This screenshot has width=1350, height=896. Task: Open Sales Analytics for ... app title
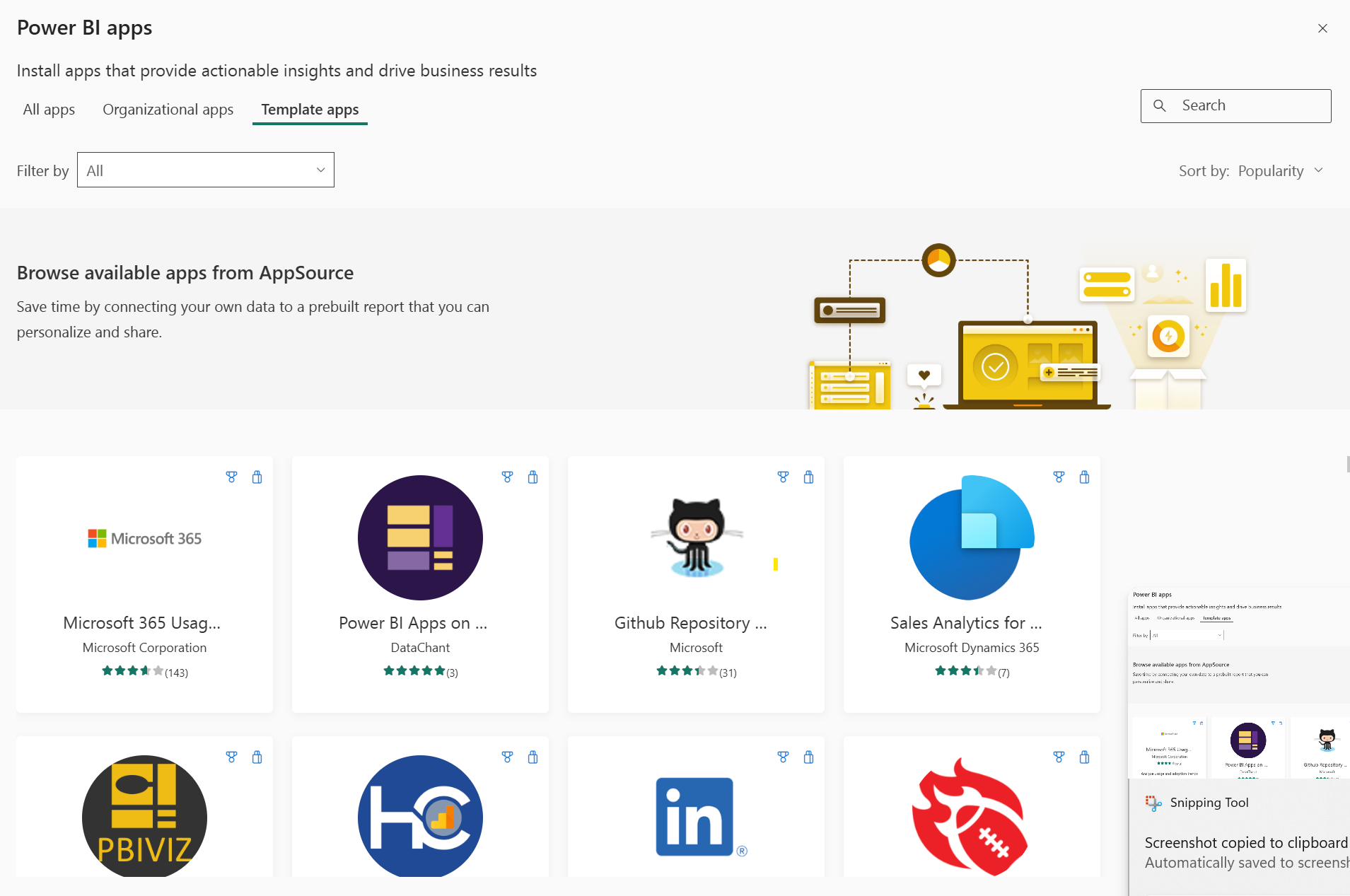(x=966, y=623)
